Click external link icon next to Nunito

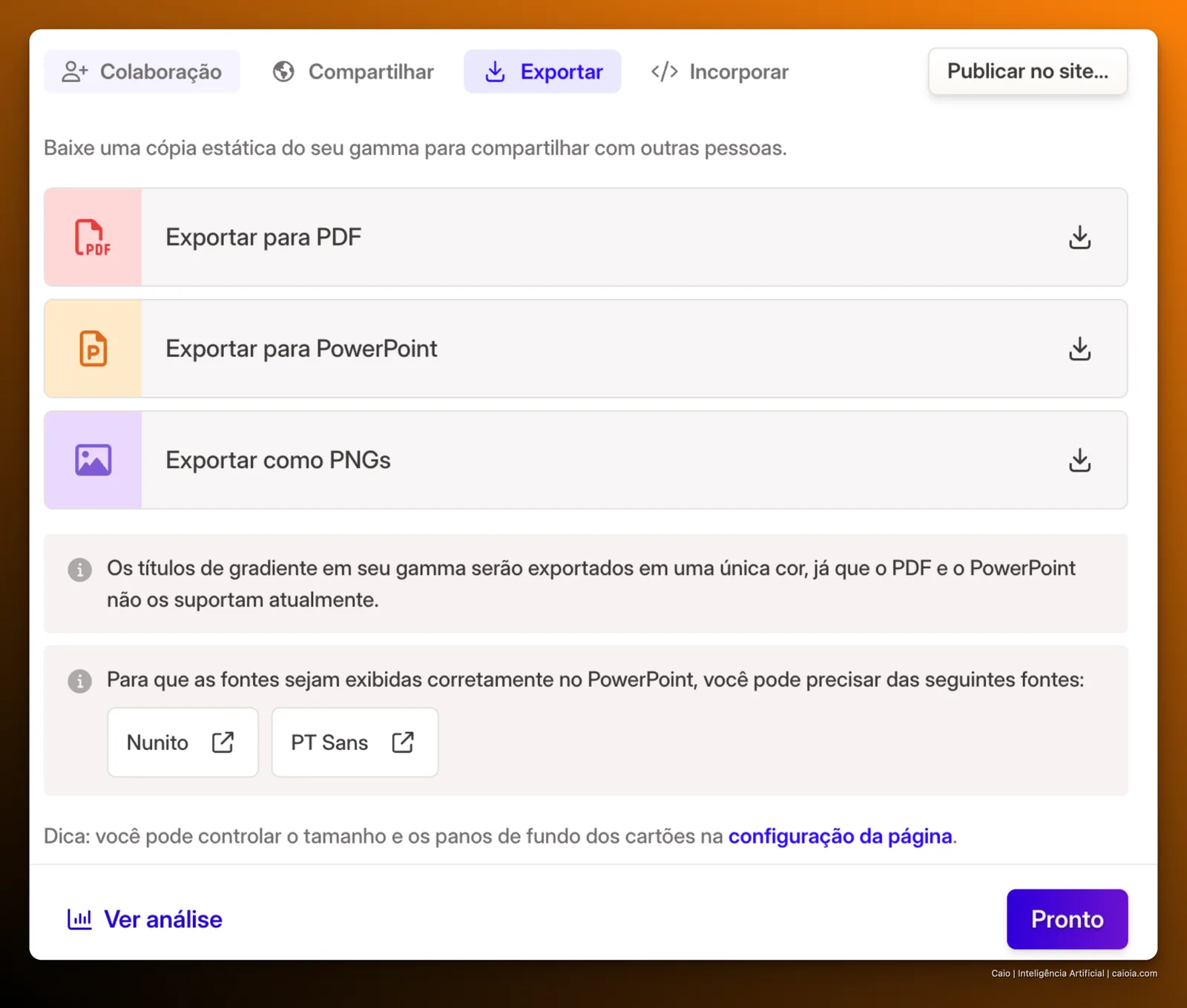tap(223, 742)
